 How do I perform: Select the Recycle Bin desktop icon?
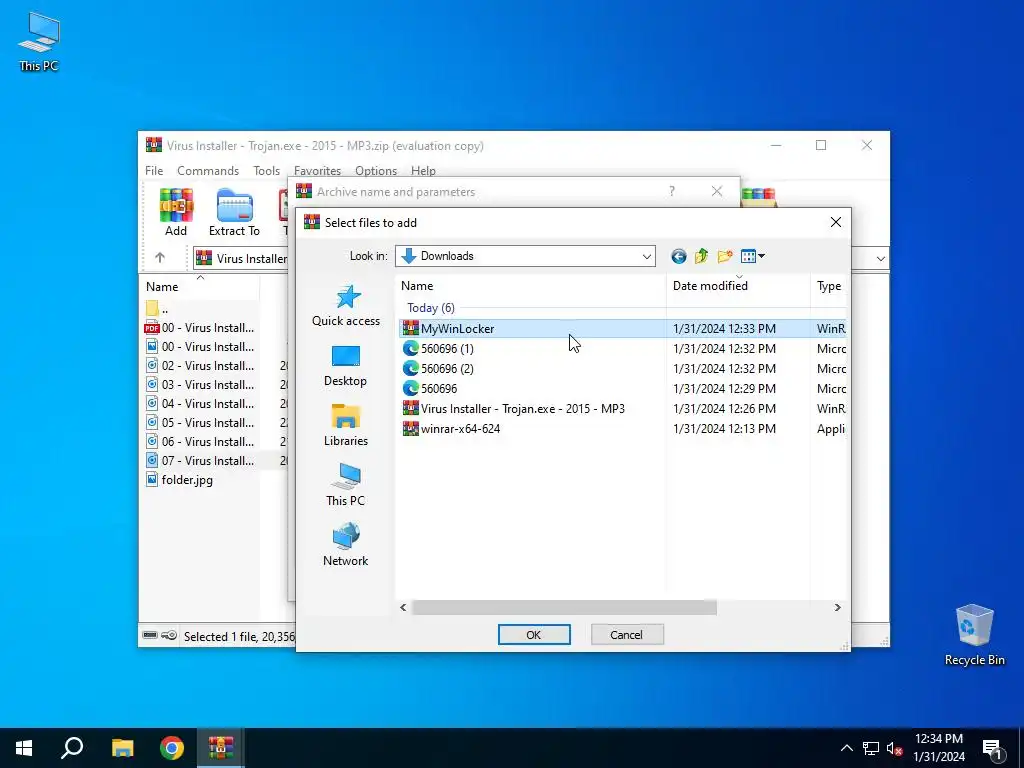tap(974, 635)
